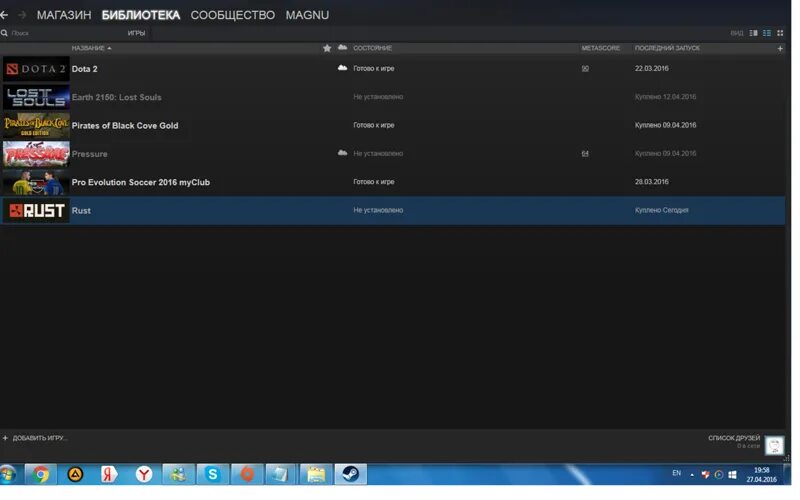Click the Steam taskbar icon
The image size is (800, 500).
tap(350, 474)
